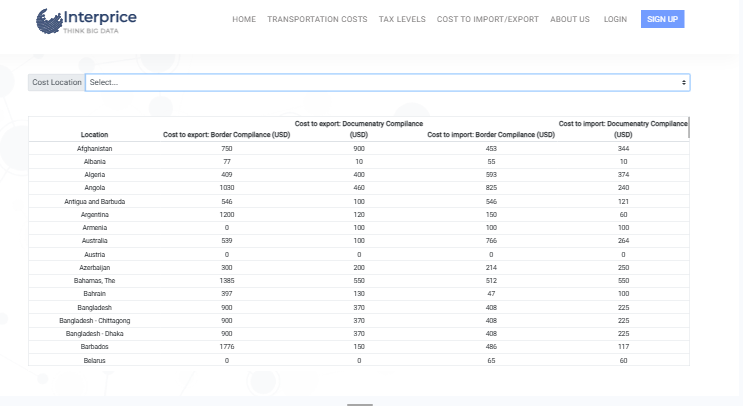Click Bahamas export border value 1385
Screen dimensions: 743x406
pos(227,280)
